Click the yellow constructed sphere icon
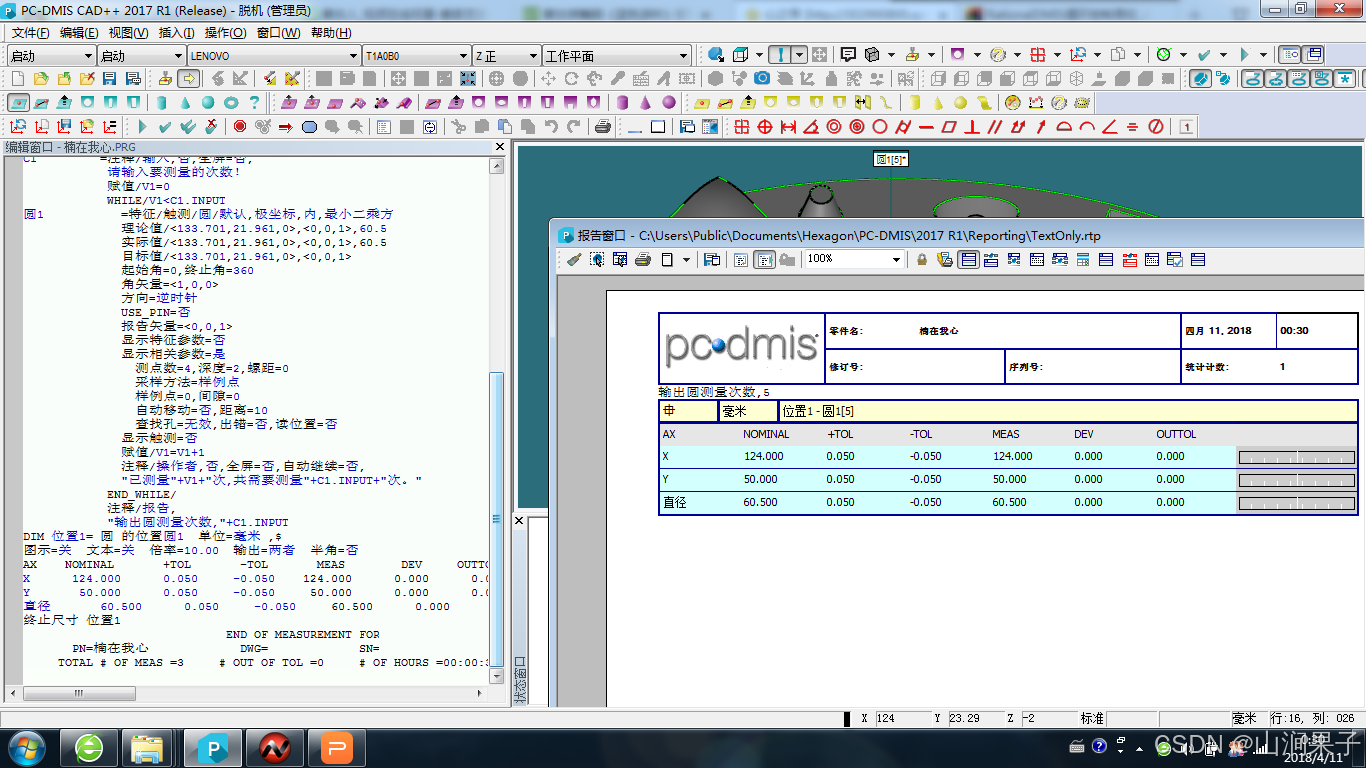The image size is (1366, 768). point(960,102)
